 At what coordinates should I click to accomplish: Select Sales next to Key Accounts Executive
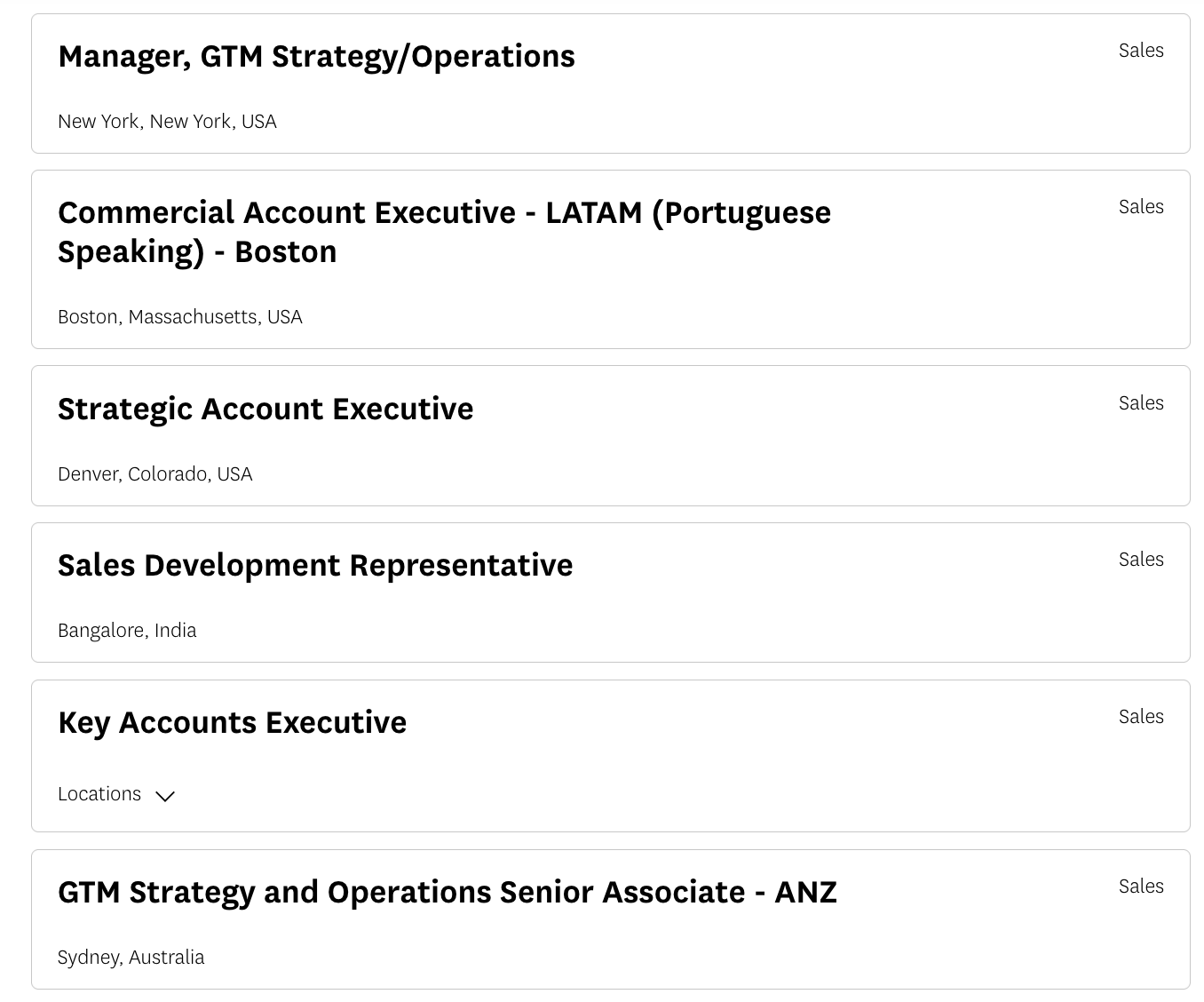point(1141,716)
